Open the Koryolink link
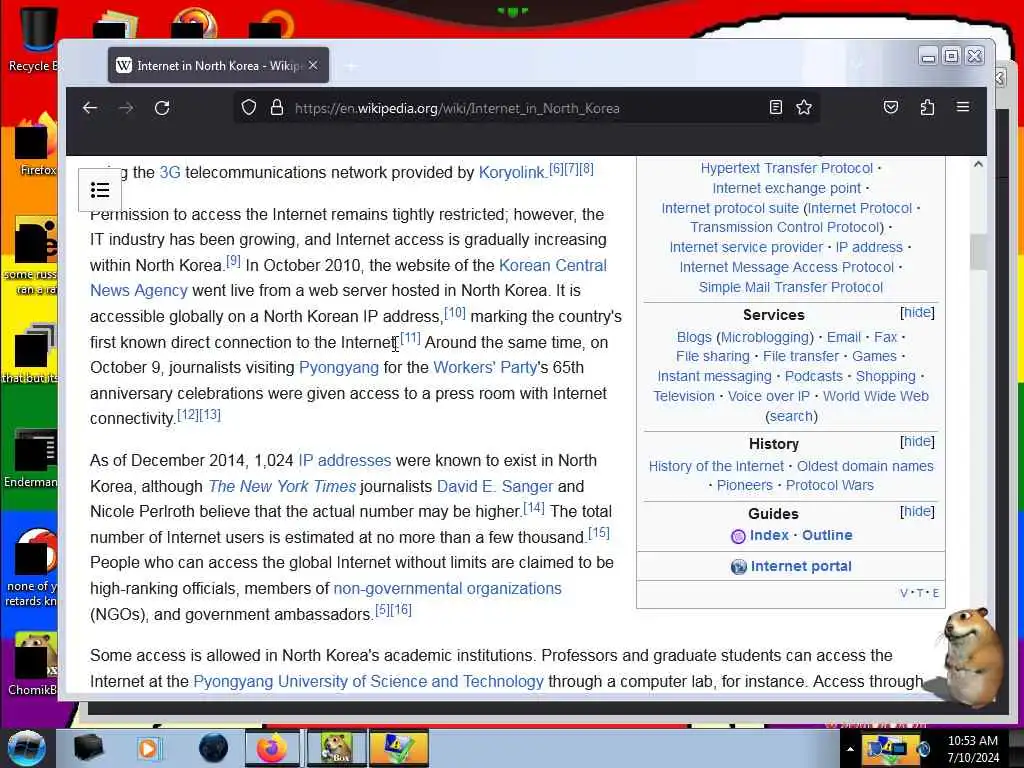The height and width of the screenshot is (768, 1024). pyautogui.click(x=511, y=172)
